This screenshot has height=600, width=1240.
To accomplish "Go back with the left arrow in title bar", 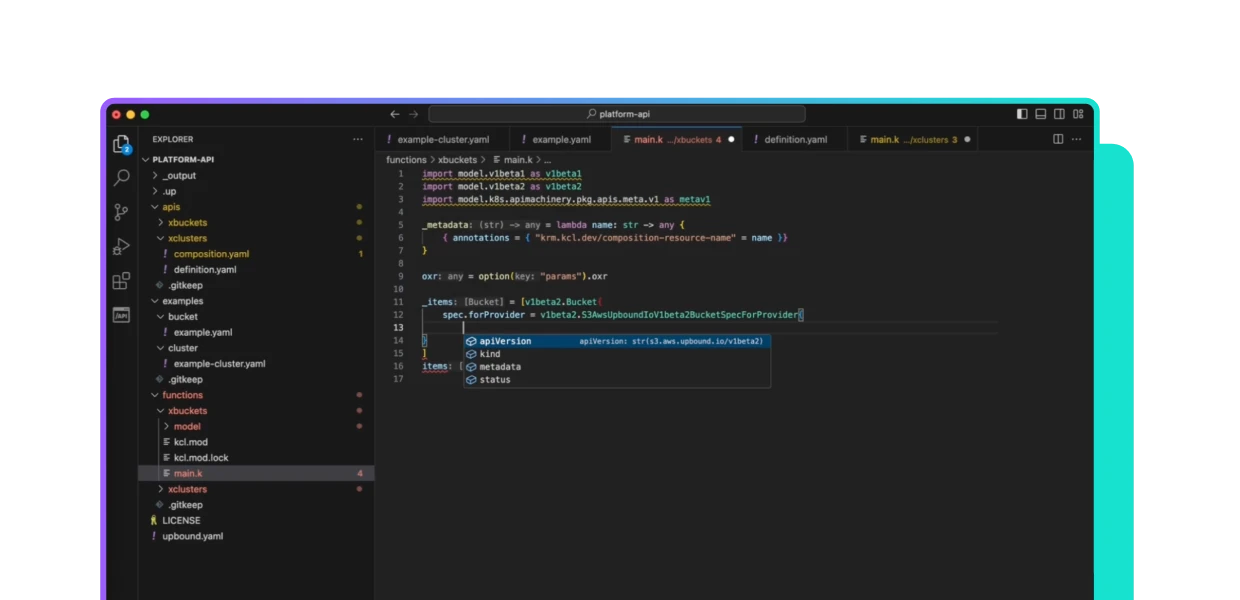I will [x=395, y=114].
